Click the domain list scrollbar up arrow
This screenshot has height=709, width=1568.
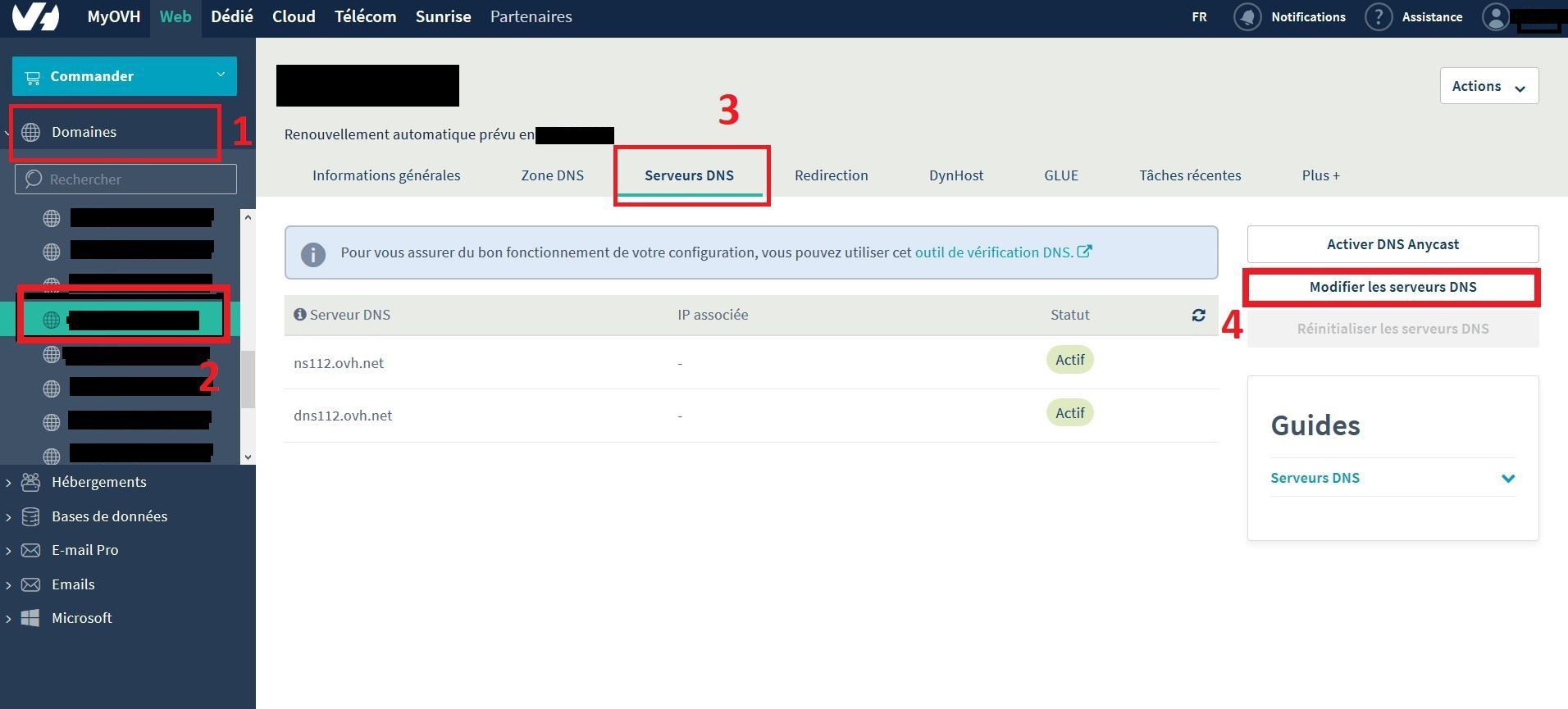pyautogui.click(x=248, y=217)
